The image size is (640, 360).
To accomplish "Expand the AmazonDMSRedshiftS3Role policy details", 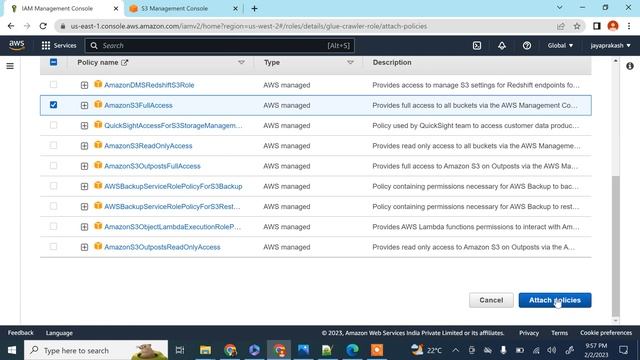I will [x=84, y=85].
